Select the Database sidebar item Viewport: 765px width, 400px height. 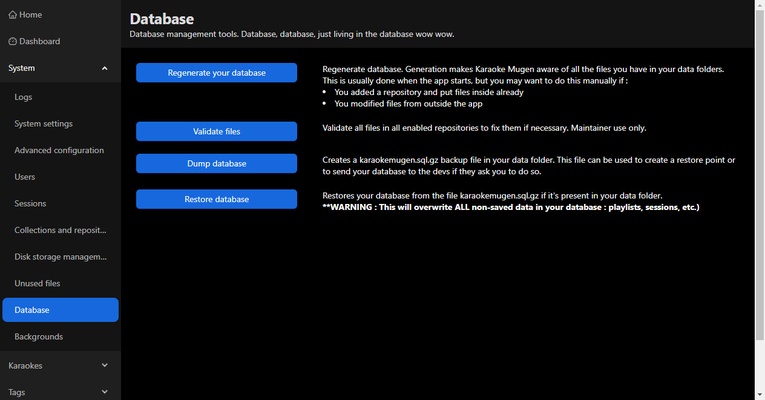(60, 310)
